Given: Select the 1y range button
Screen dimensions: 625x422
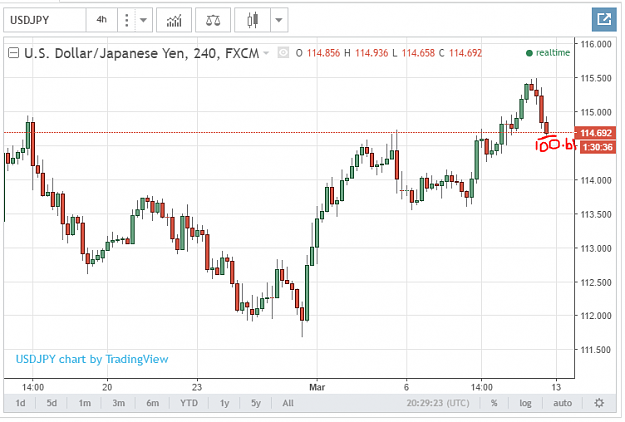Looking at the screenshot, I should pos(225,403).
